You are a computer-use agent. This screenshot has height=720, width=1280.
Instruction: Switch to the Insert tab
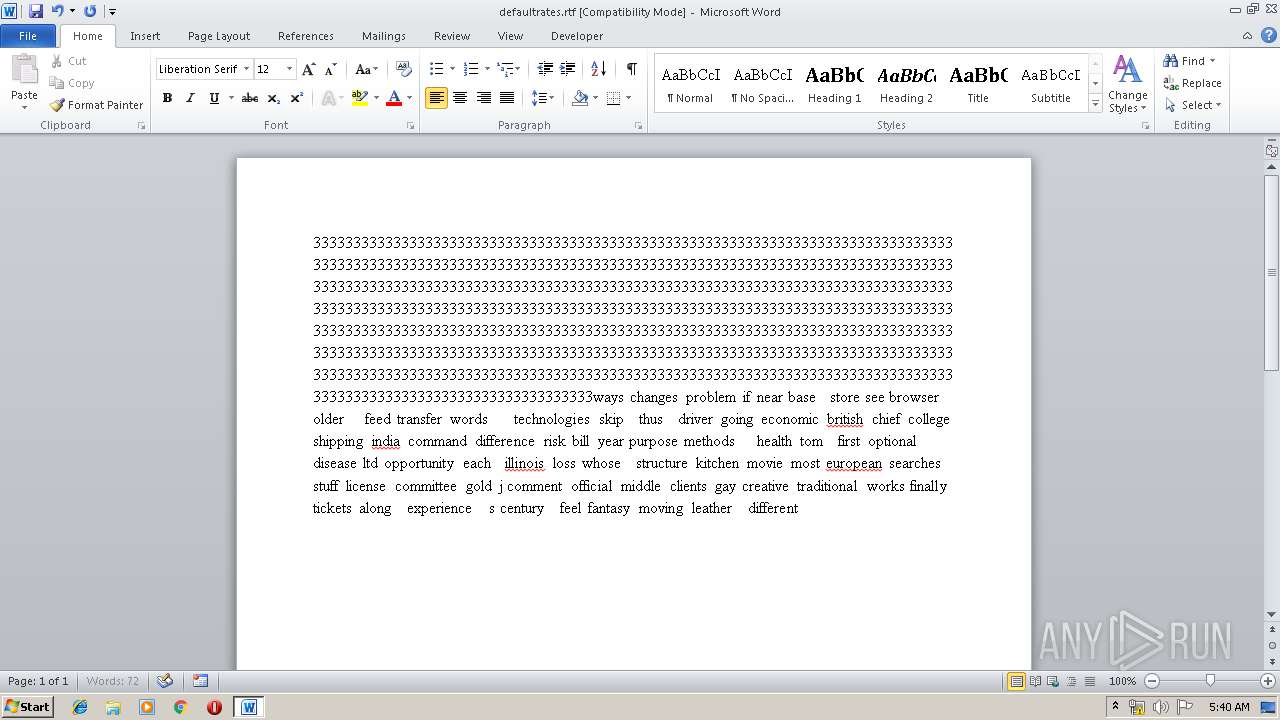145,36
